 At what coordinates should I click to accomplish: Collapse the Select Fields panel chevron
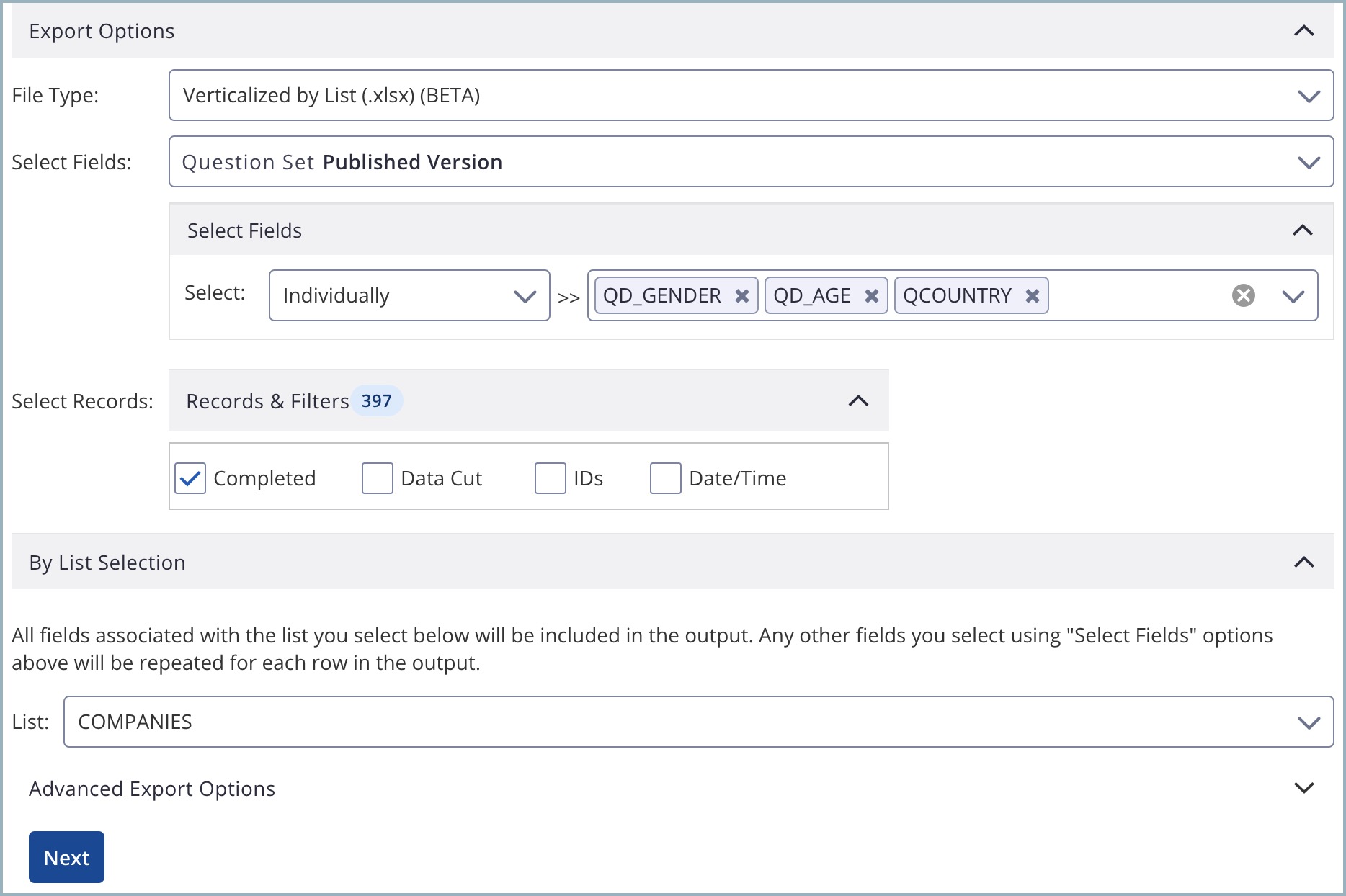[1301, 230]
